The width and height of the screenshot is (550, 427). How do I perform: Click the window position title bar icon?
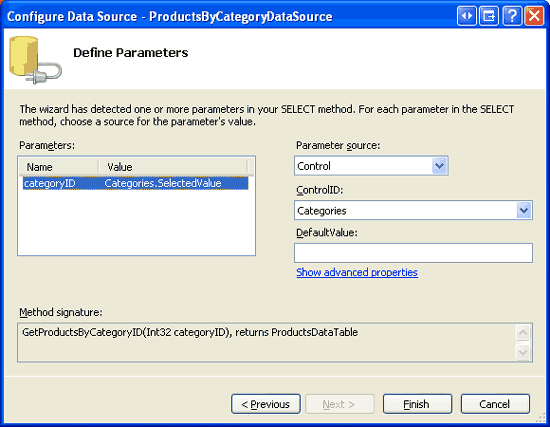[x=489, y=16]
